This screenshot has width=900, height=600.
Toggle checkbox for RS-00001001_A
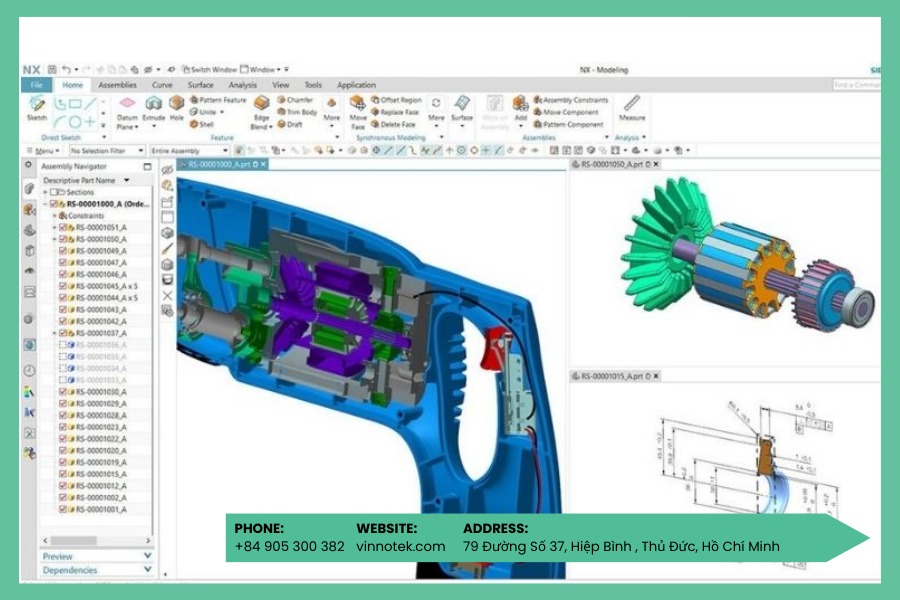pyautogui.click(x=63, y=509)
